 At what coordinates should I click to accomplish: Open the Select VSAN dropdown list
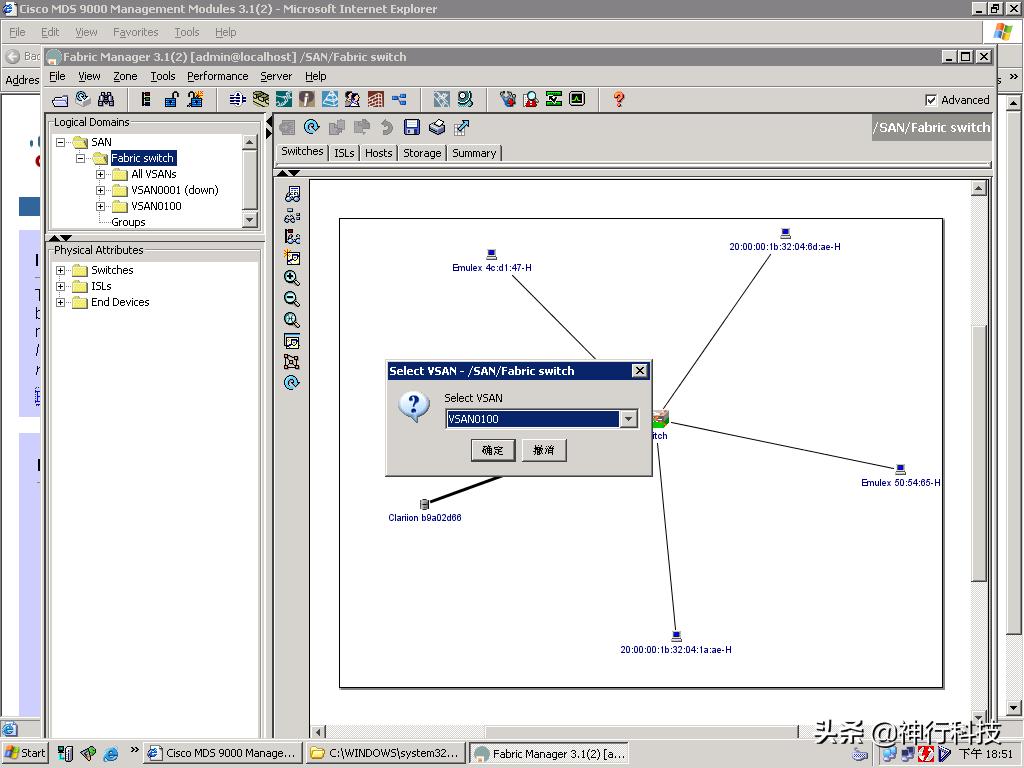coord(628,419)
